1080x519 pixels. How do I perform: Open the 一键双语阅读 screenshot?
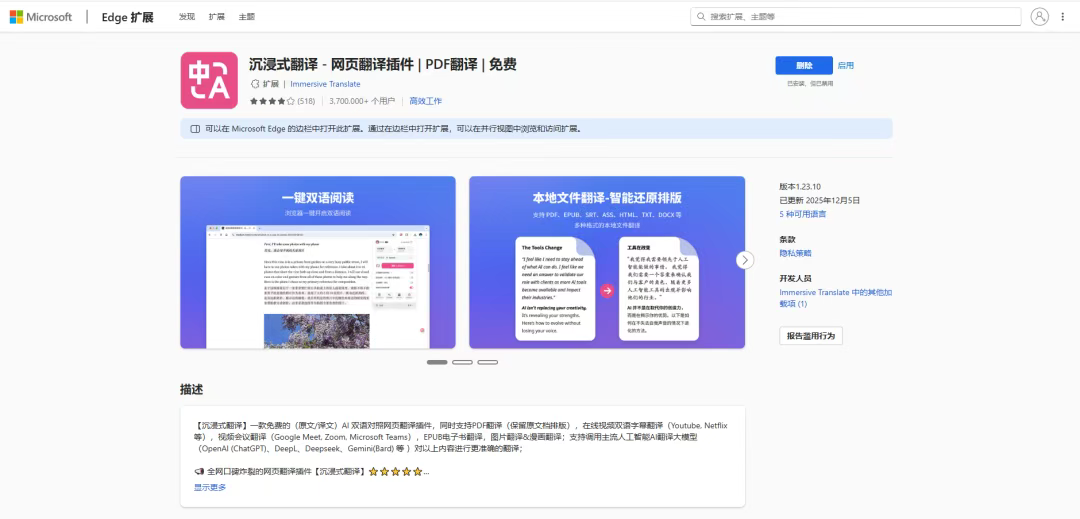(318, 262)
